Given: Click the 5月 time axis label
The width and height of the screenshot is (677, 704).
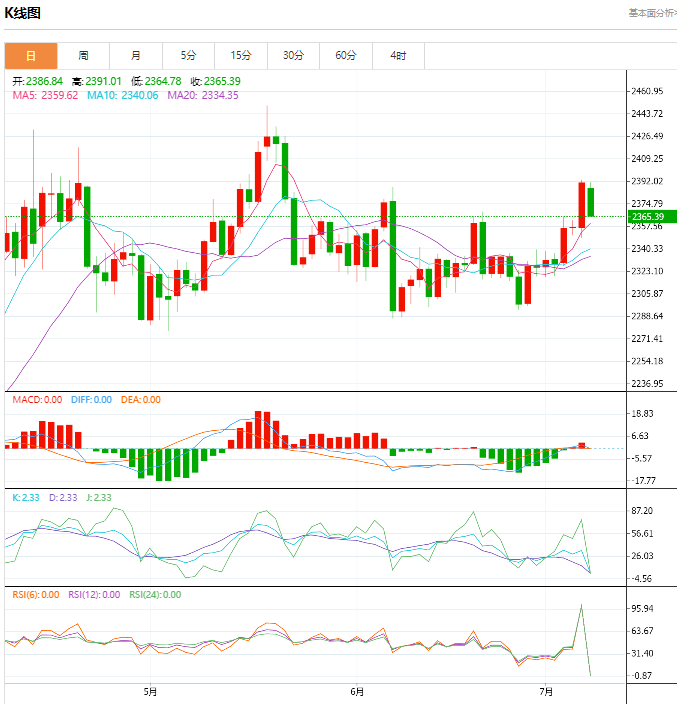Looking at the screenshot, I should tap(150, 692).
